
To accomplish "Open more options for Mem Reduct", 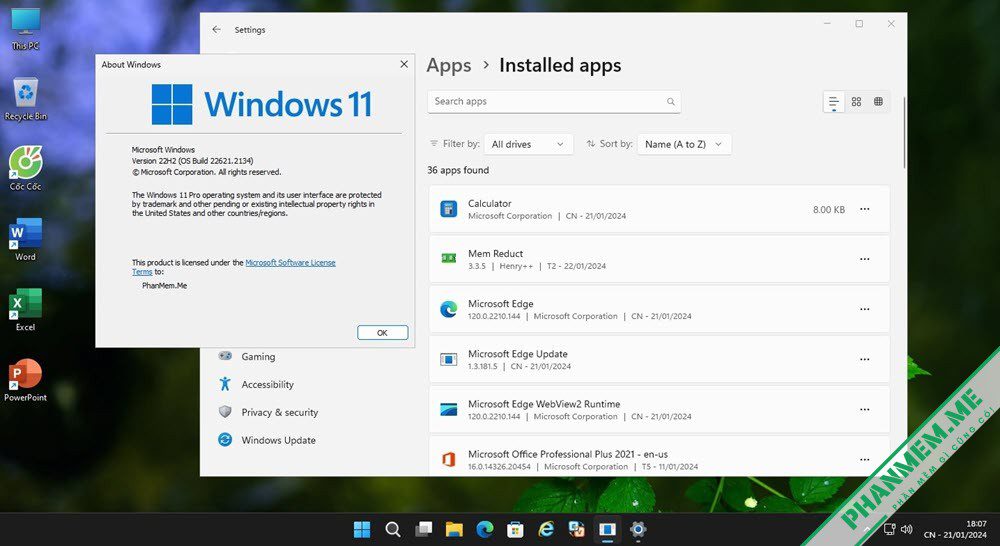I will 864,259.
